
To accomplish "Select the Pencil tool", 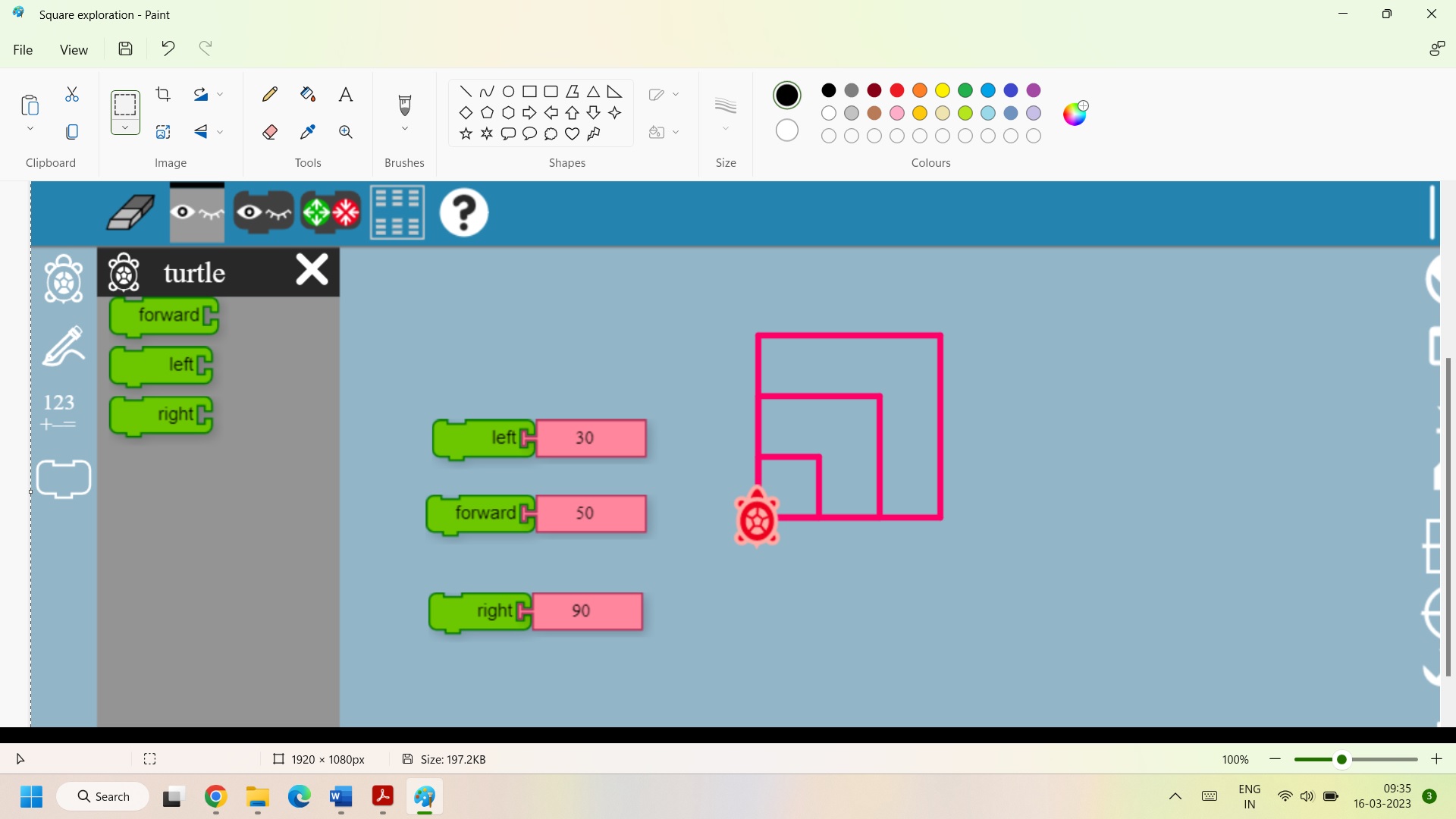I will pos(269,94).
